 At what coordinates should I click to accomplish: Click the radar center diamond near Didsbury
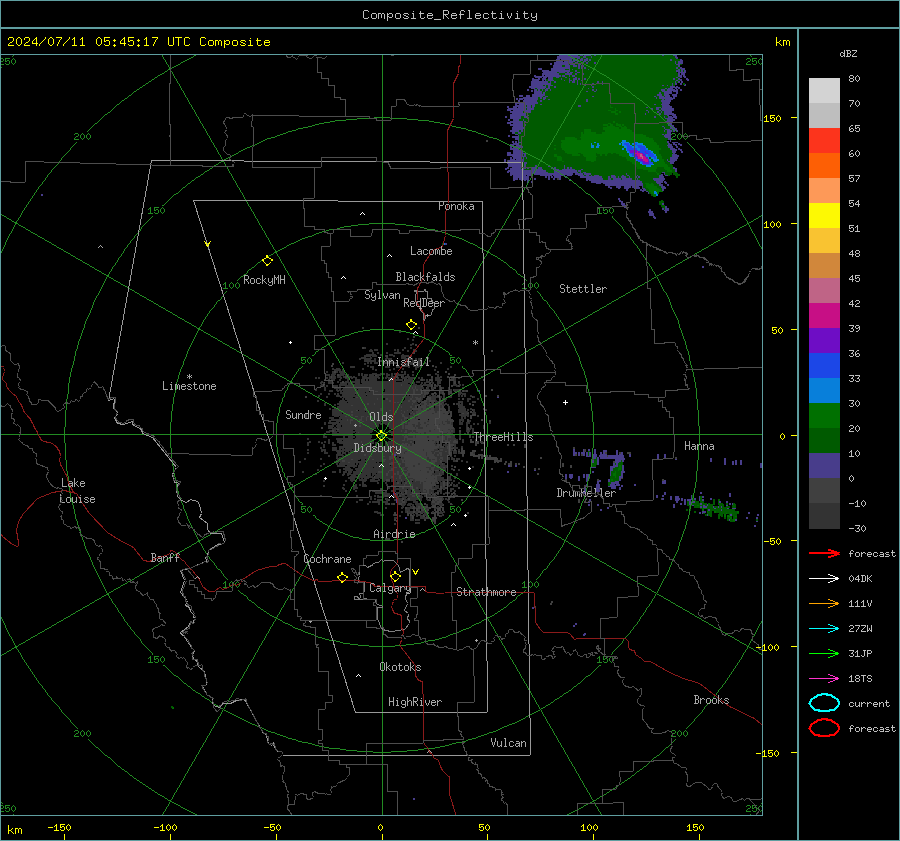(382, 436)
